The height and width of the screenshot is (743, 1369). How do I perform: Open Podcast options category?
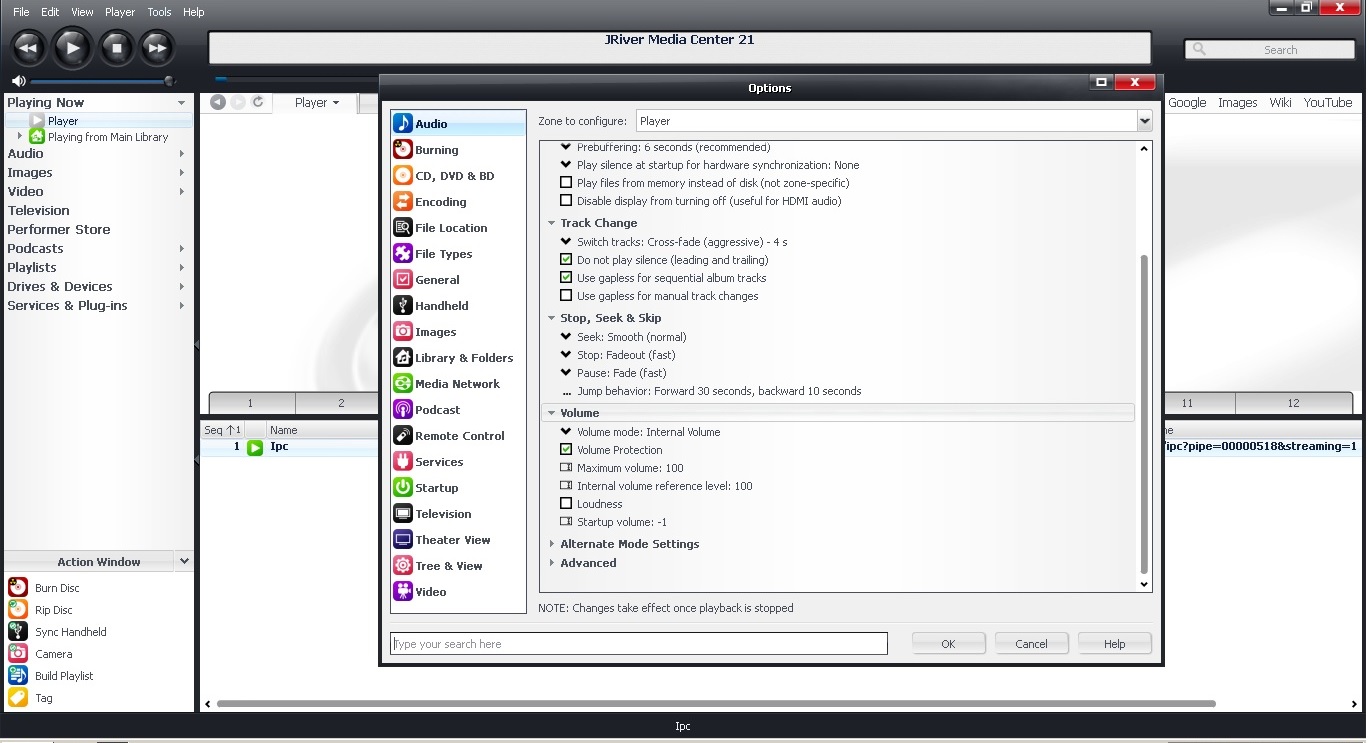tap(458, 410)
